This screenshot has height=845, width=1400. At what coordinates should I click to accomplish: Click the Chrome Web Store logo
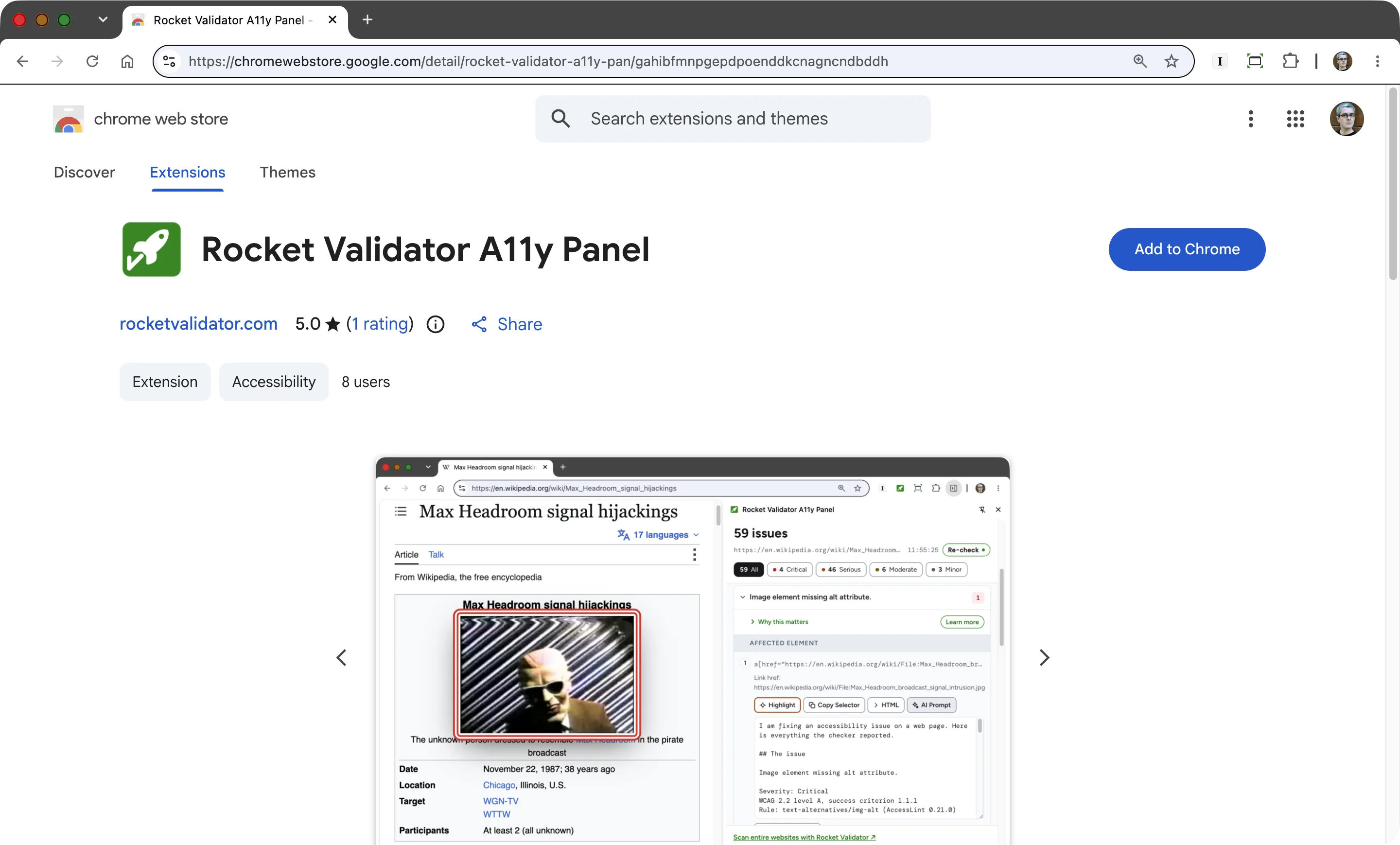coord(68,119)
